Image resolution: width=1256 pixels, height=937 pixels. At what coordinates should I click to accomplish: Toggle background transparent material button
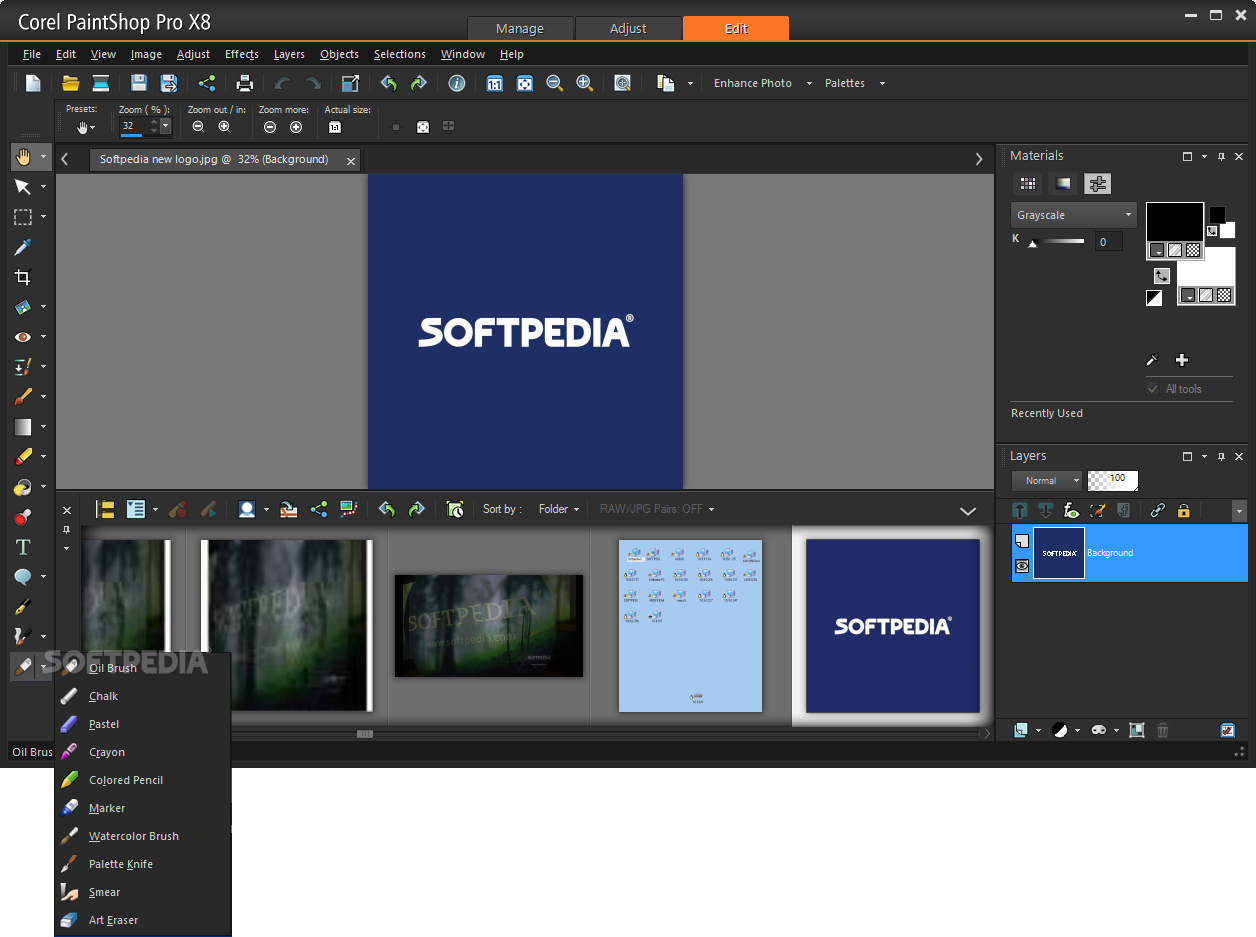(x=1224, y=295)
